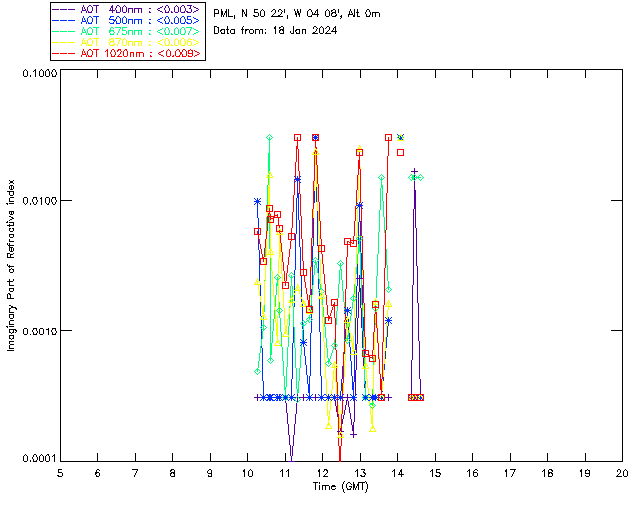Viewport: 640px width, 512px height.
Task: Click the isolated red square marker just after 14 hours
Action: (400, 152)
